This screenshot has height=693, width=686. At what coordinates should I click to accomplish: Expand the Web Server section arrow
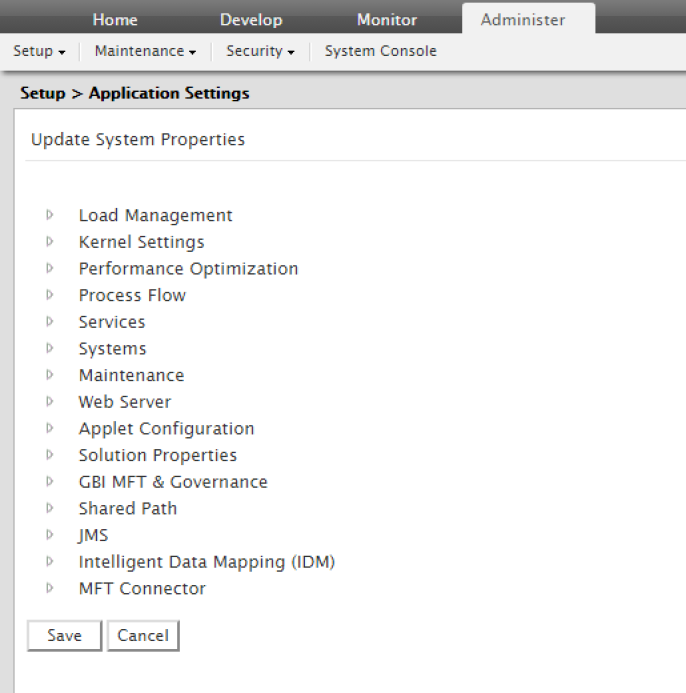point(49,402)
